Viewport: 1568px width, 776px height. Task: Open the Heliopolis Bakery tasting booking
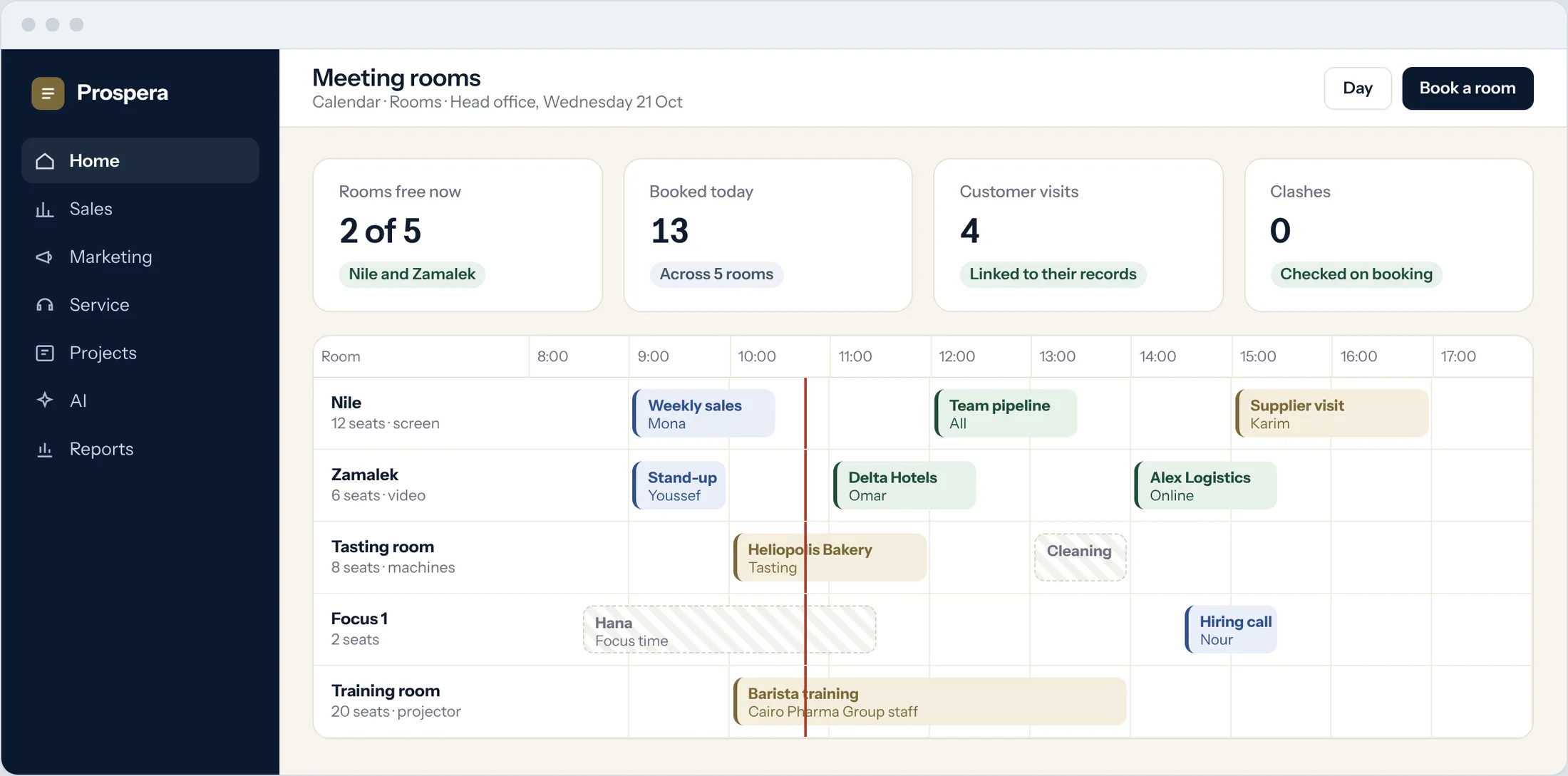830,557
